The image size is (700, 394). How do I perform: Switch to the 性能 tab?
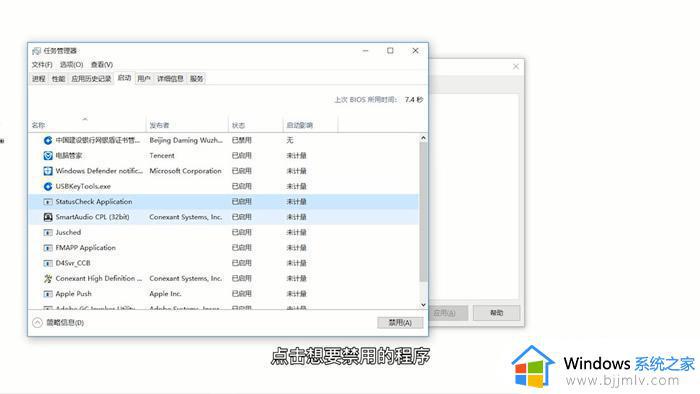tap(58, 79)
